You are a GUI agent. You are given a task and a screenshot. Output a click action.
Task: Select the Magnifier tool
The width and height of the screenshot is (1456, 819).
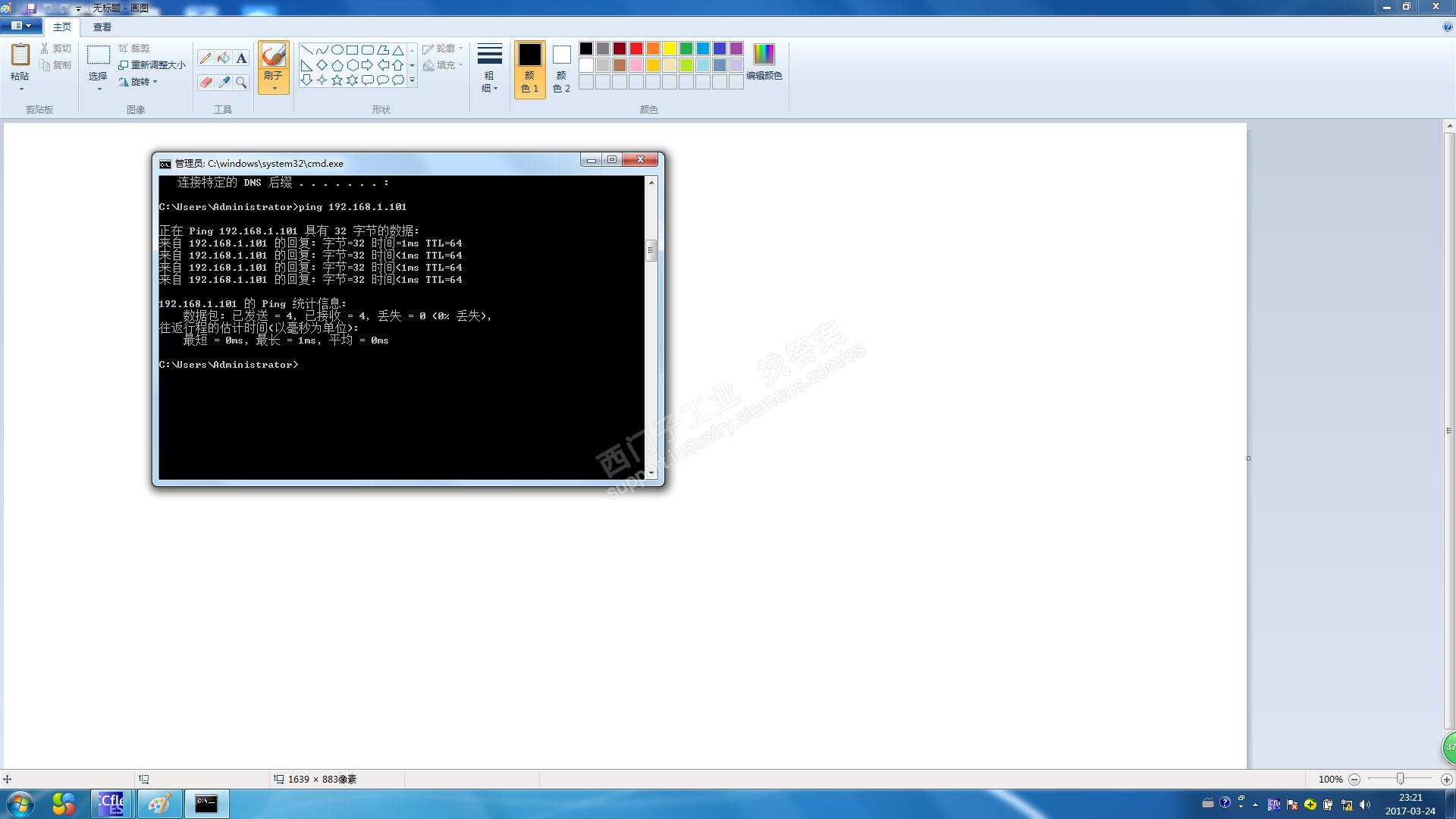(x=241, y=82)
